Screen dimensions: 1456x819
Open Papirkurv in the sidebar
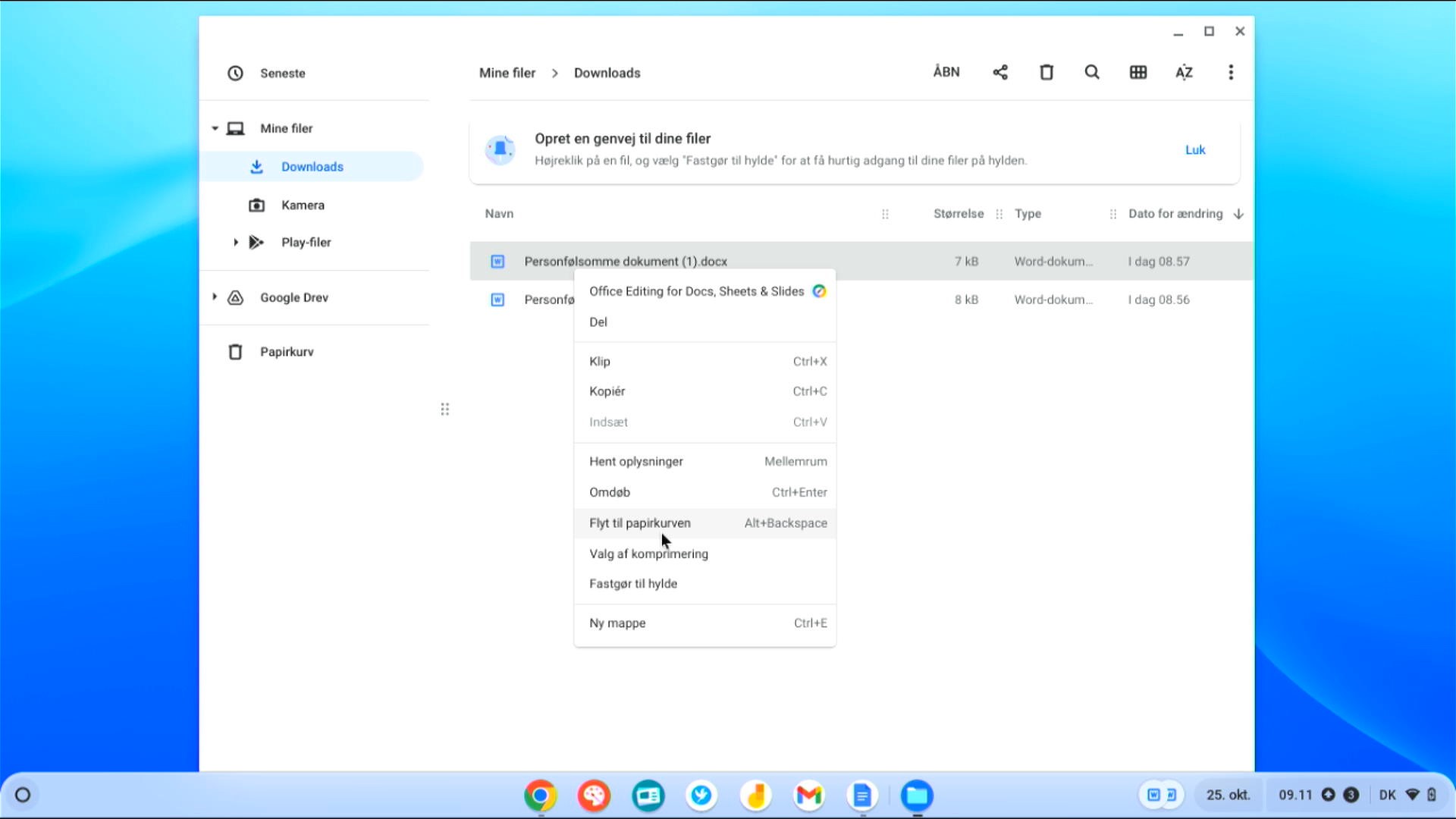pyautogui.click(x=287, y=352)
